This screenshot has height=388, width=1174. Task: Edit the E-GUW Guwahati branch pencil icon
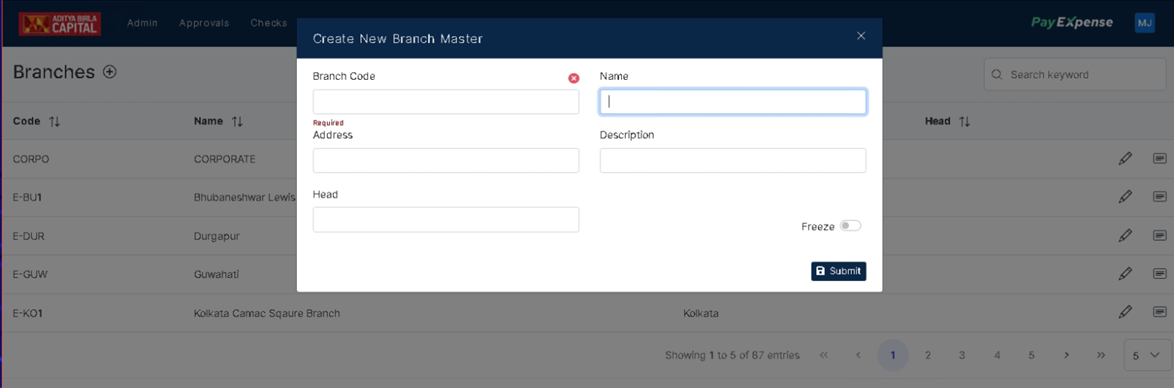(x=1125, y=273)
